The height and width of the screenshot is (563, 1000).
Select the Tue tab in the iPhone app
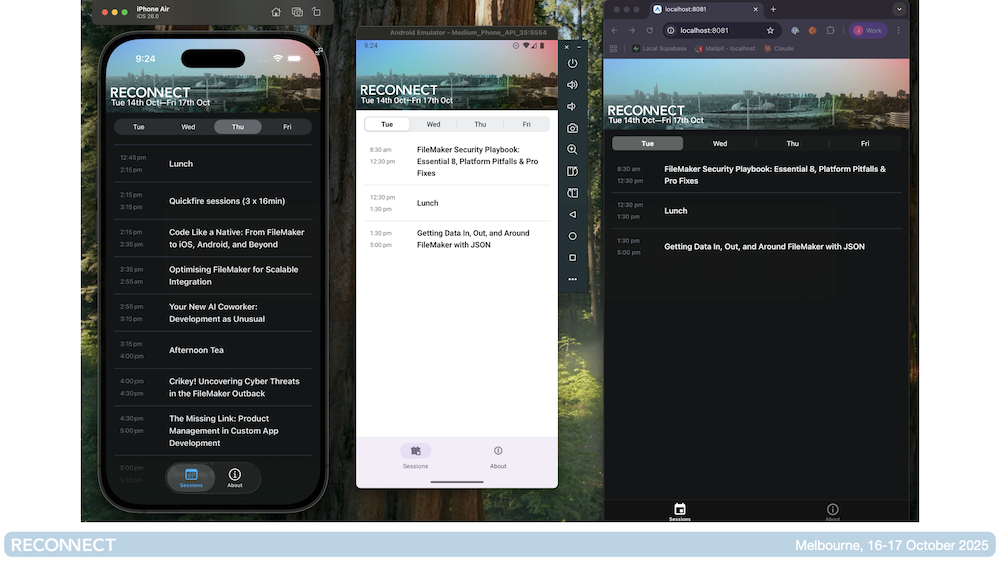pyautogui.click(x=138, y=127)
